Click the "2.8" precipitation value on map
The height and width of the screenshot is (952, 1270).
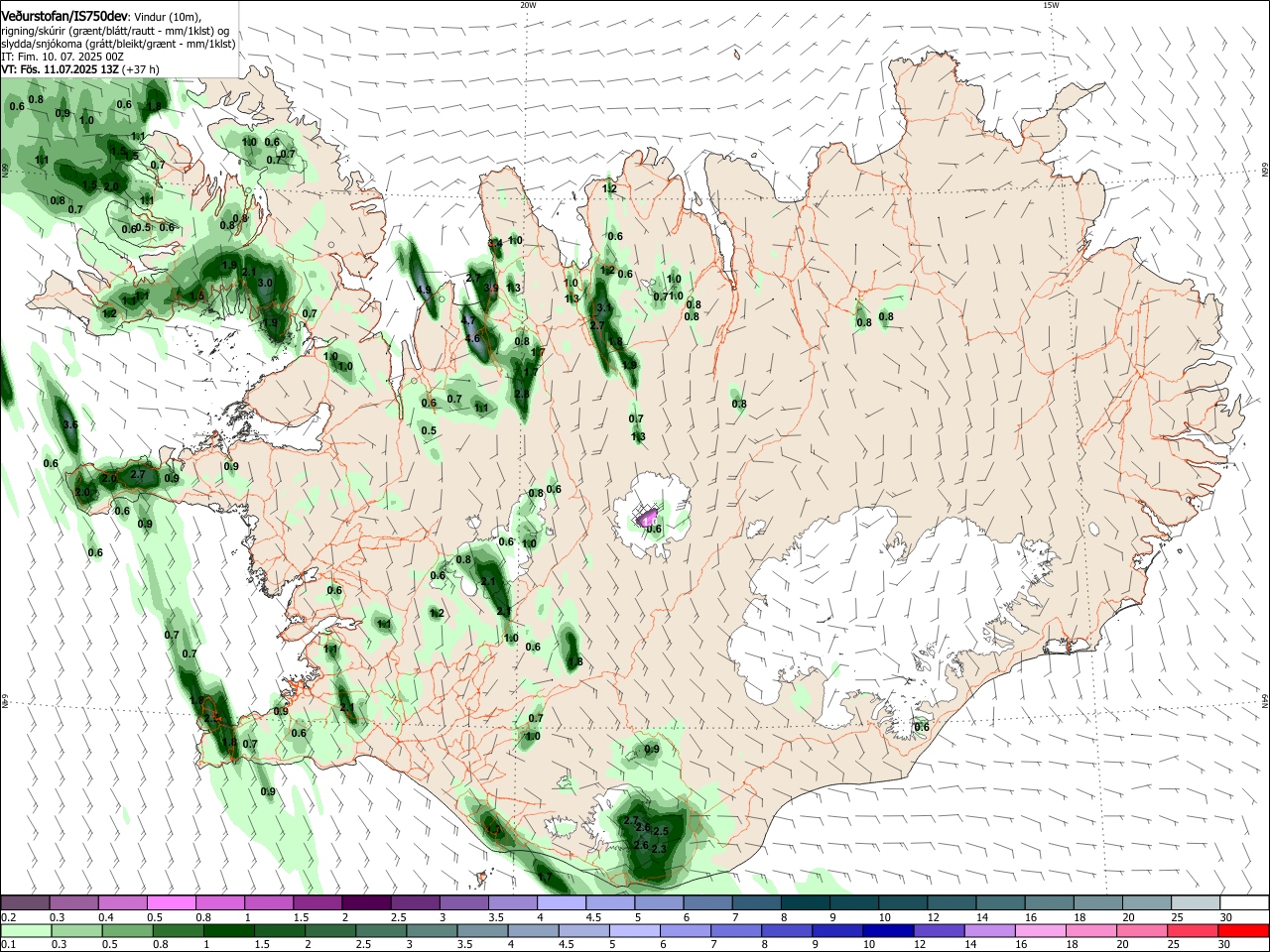522,394
